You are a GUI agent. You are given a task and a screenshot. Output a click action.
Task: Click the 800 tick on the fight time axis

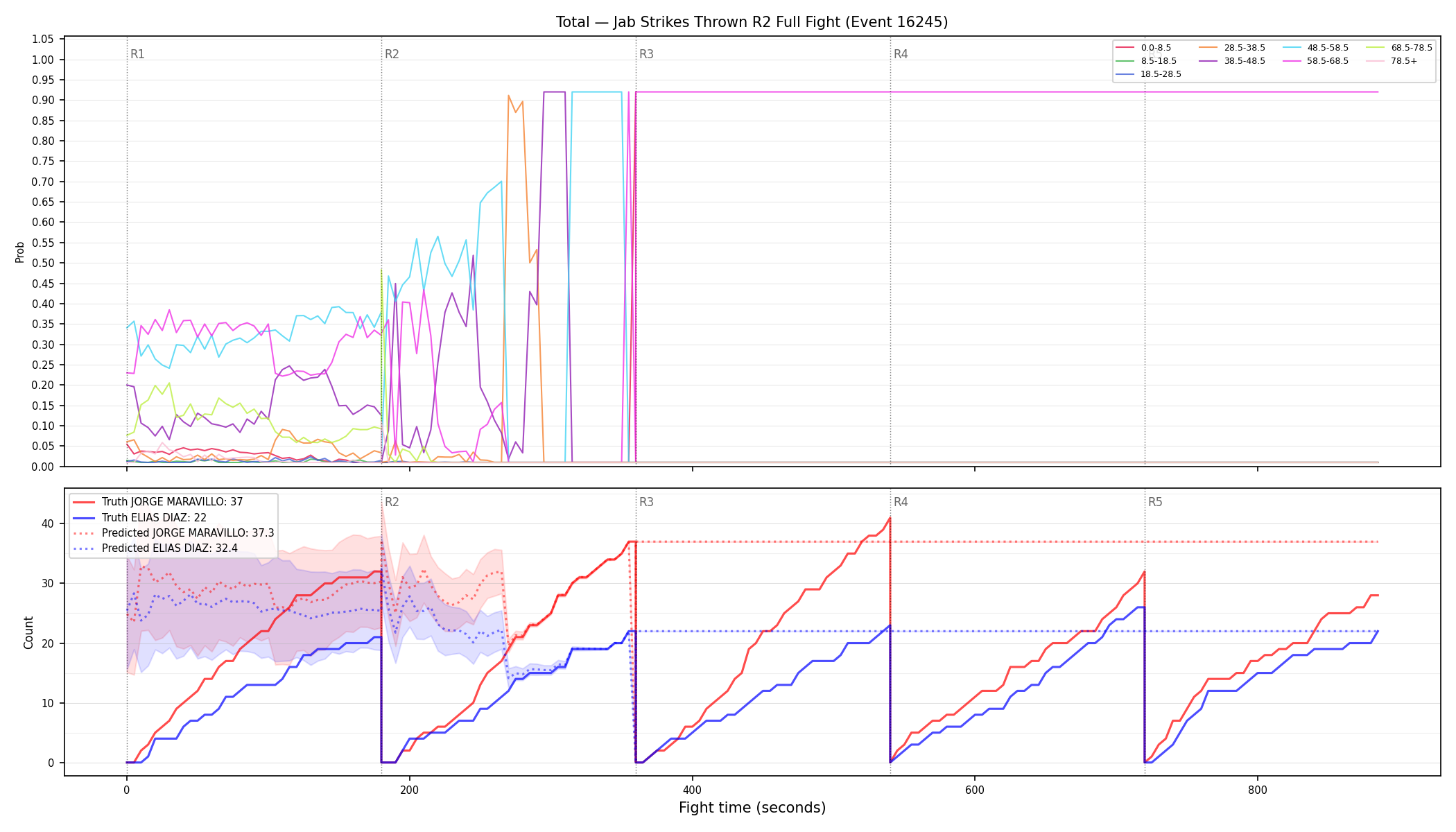[1258, 790]
